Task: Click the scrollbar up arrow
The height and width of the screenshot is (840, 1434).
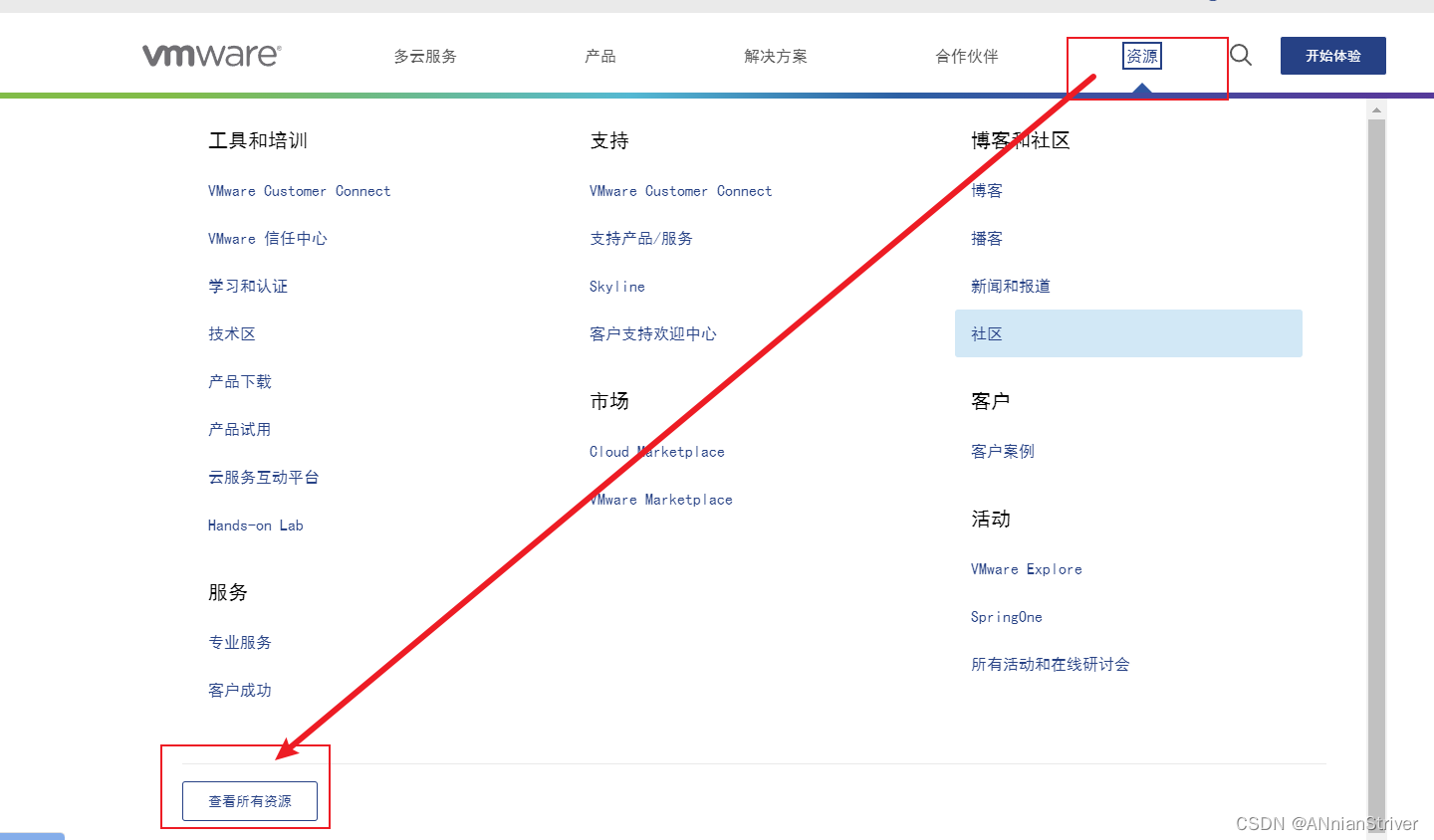Action: tap(1376, 109)
